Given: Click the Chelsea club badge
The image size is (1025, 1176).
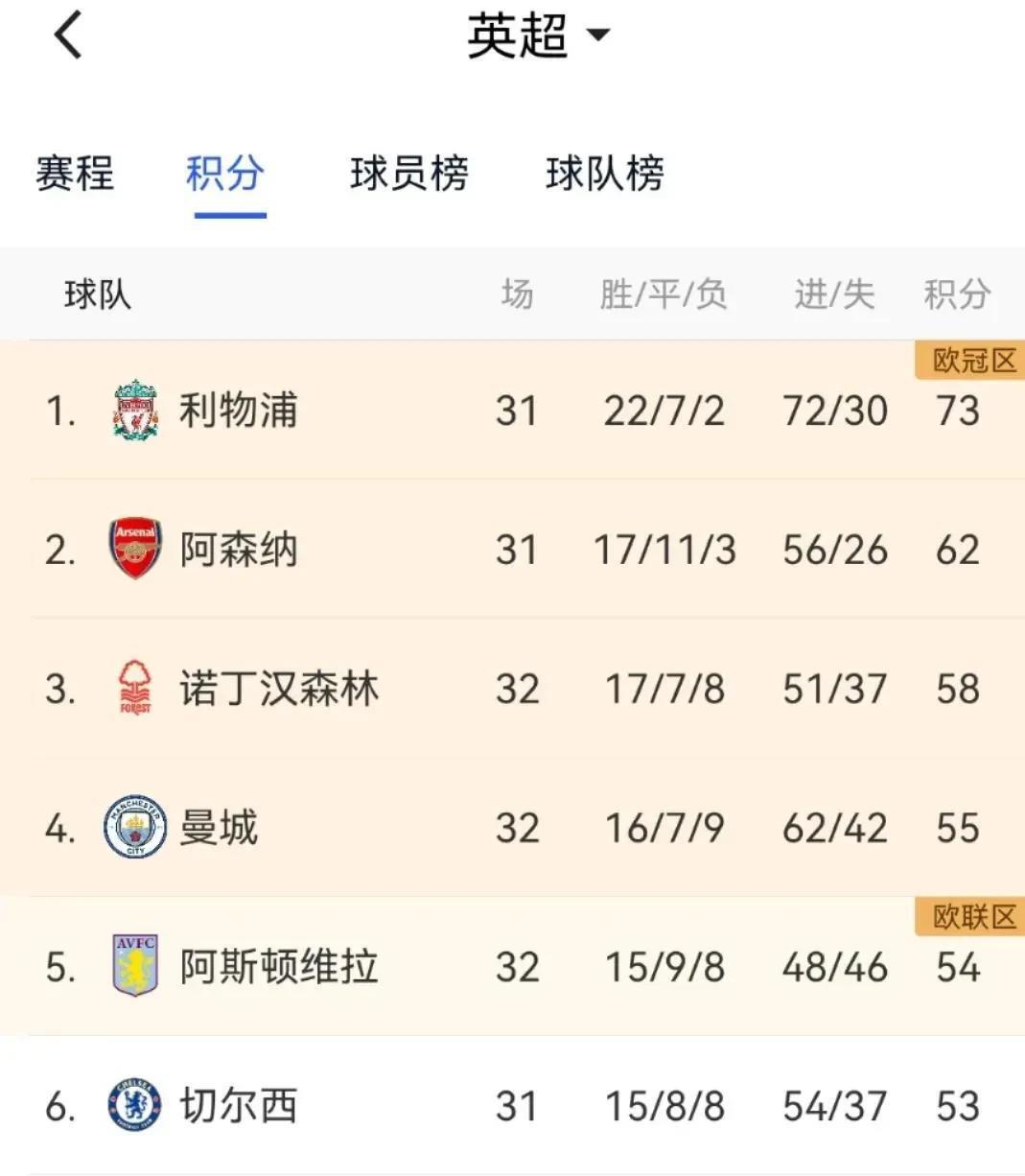Looking at the screenshot, I should (135, 1105).
